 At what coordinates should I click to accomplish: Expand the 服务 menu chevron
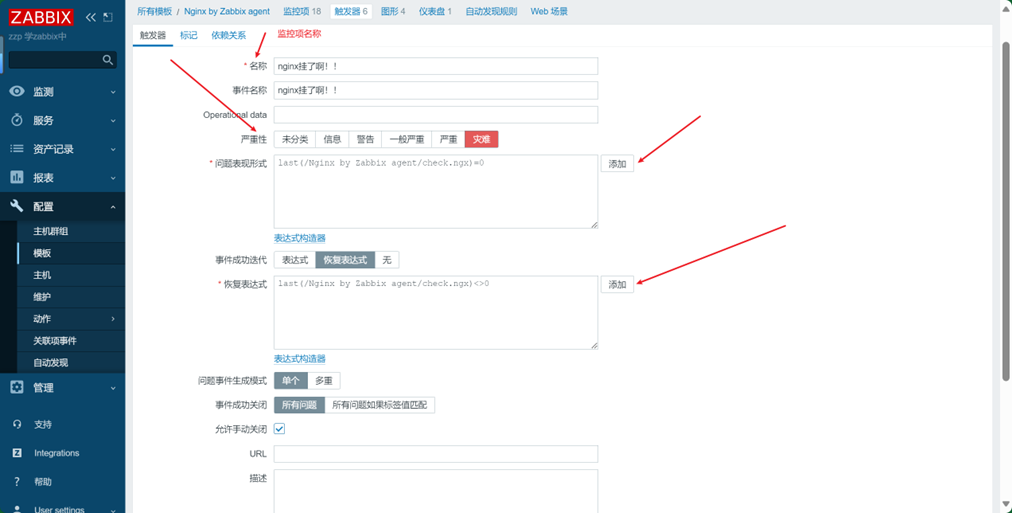click(113, 121)
